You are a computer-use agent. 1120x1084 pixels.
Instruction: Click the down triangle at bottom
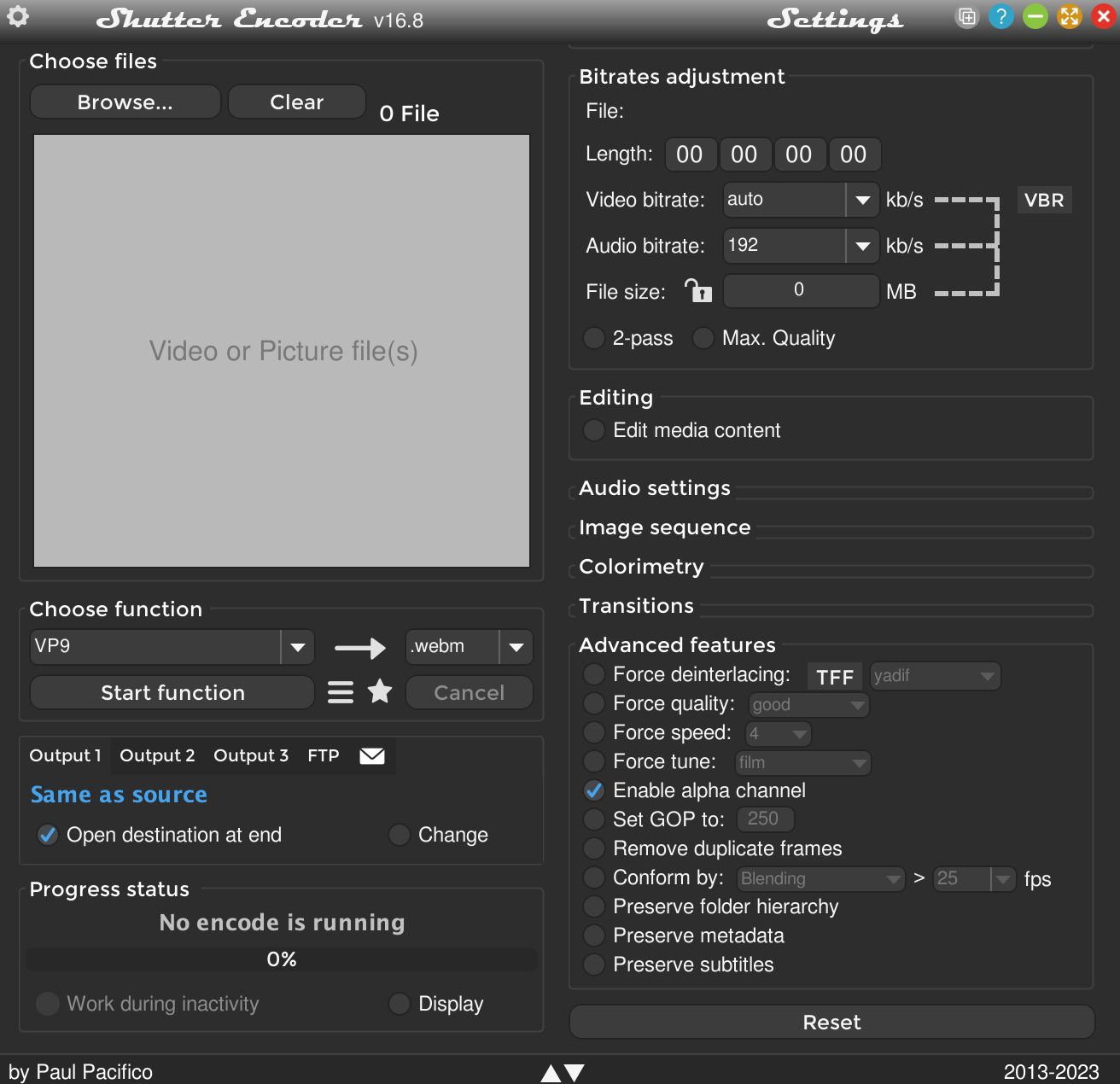[x=575, y=1073]
